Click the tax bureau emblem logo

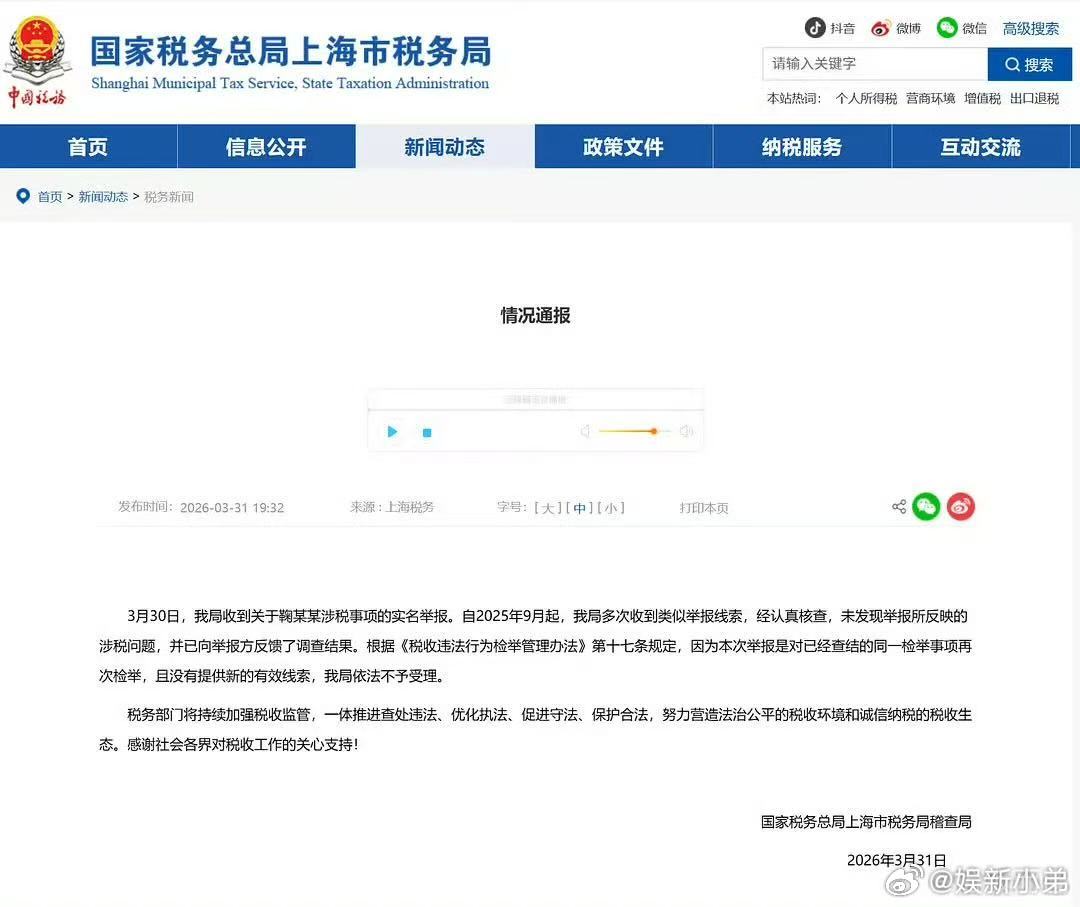(x=38, y=51)
